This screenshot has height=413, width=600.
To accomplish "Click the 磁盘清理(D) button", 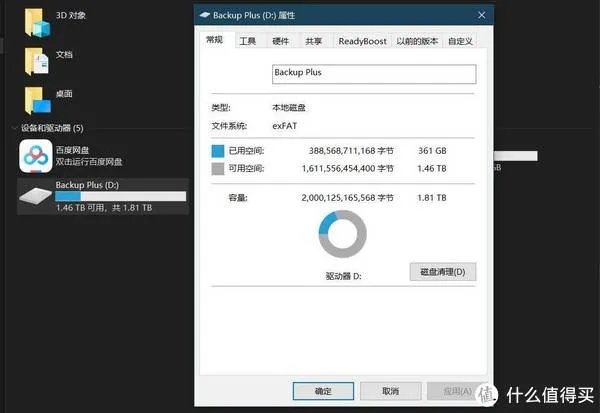I will point(443,272).
